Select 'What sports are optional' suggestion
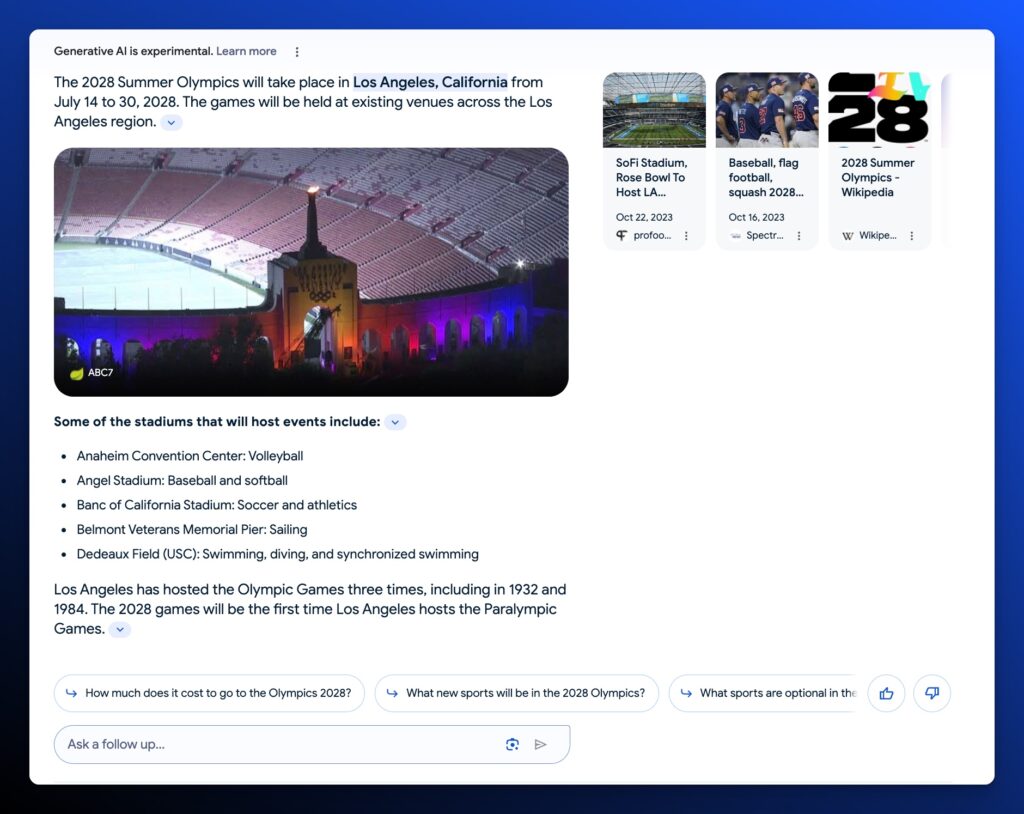 pos(765,693)
